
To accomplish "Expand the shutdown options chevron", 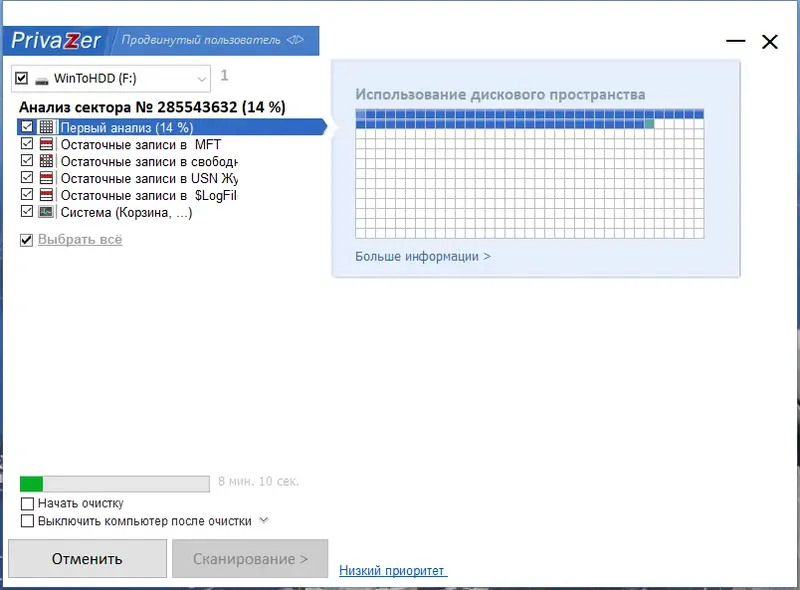I will pyautogui.click(x=264, y=521).
